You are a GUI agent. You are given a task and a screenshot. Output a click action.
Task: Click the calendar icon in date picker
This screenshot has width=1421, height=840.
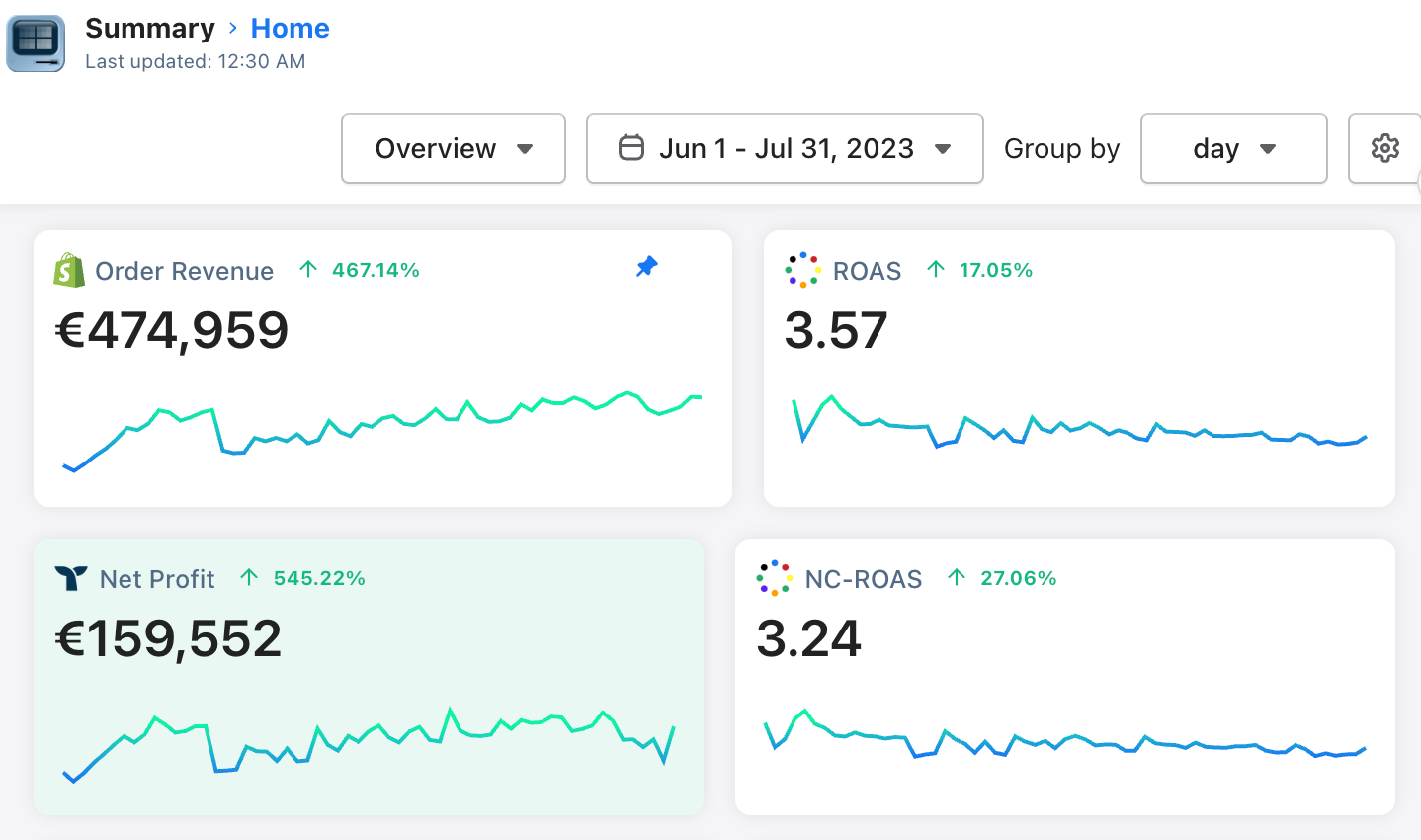click(x=631, y=148)
